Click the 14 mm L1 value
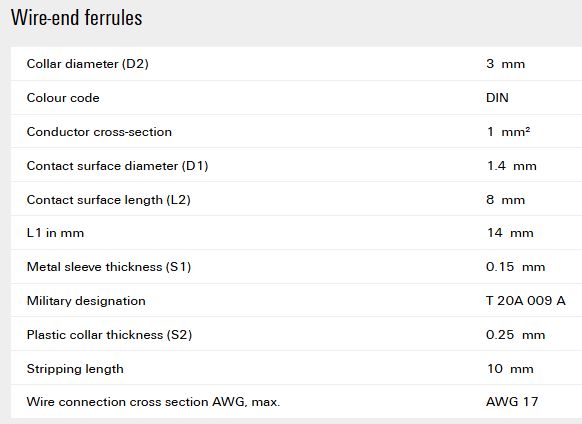 pos(510,233)
